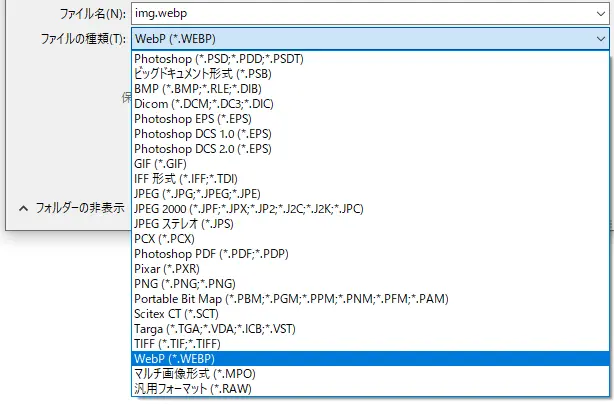Pick Dicom (*.DCM;*.DC3;*.DIC) format
Image resolution: width=614 pixels, height=405 pixels.
click(370, 104)
